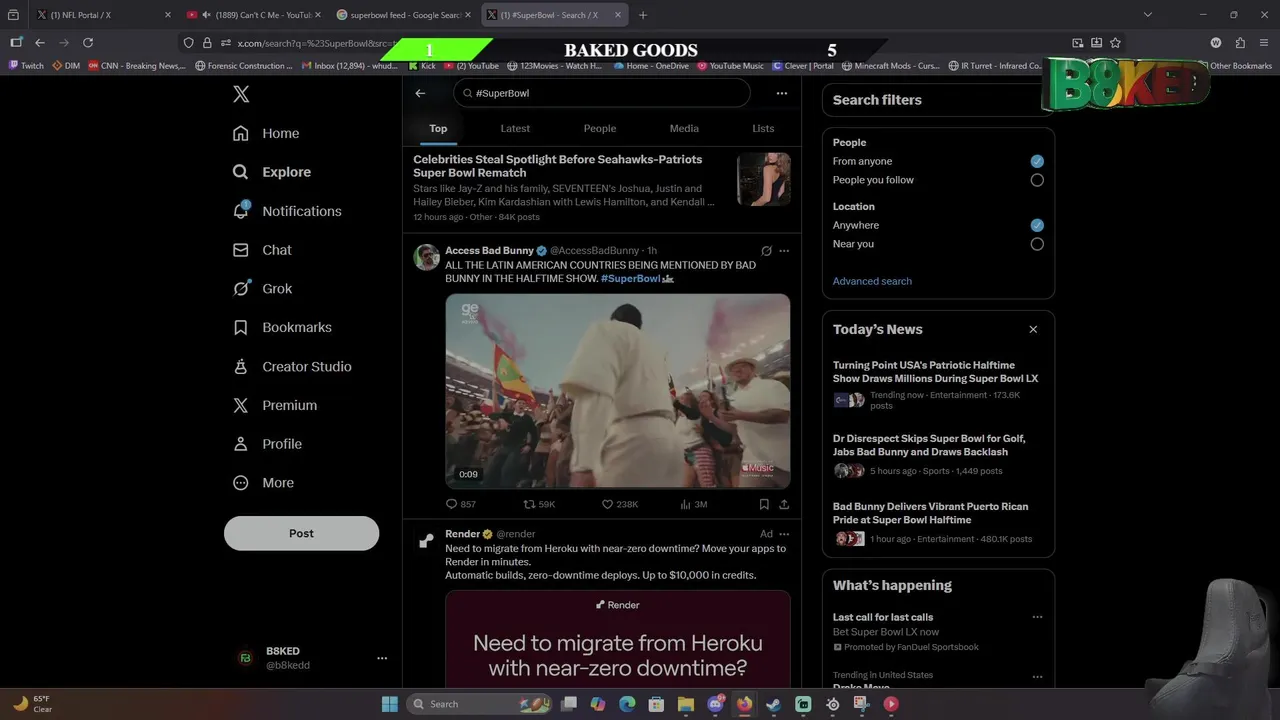View analytics showing 3M views

coord(694,504)
